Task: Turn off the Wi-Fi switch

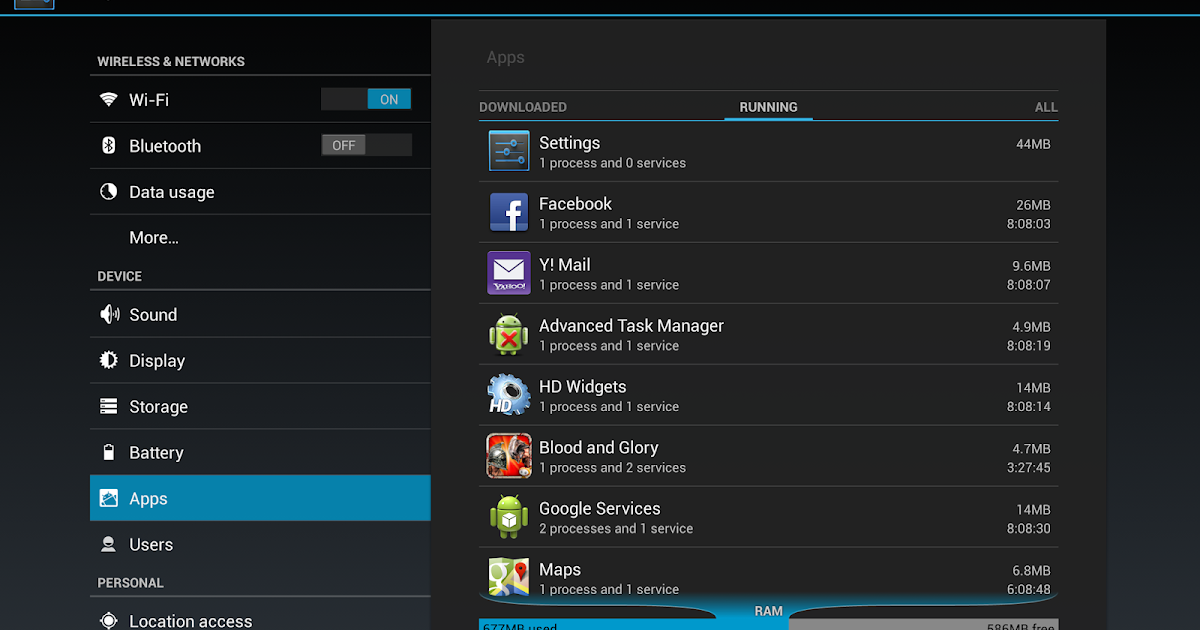Action: click(366, 99)
